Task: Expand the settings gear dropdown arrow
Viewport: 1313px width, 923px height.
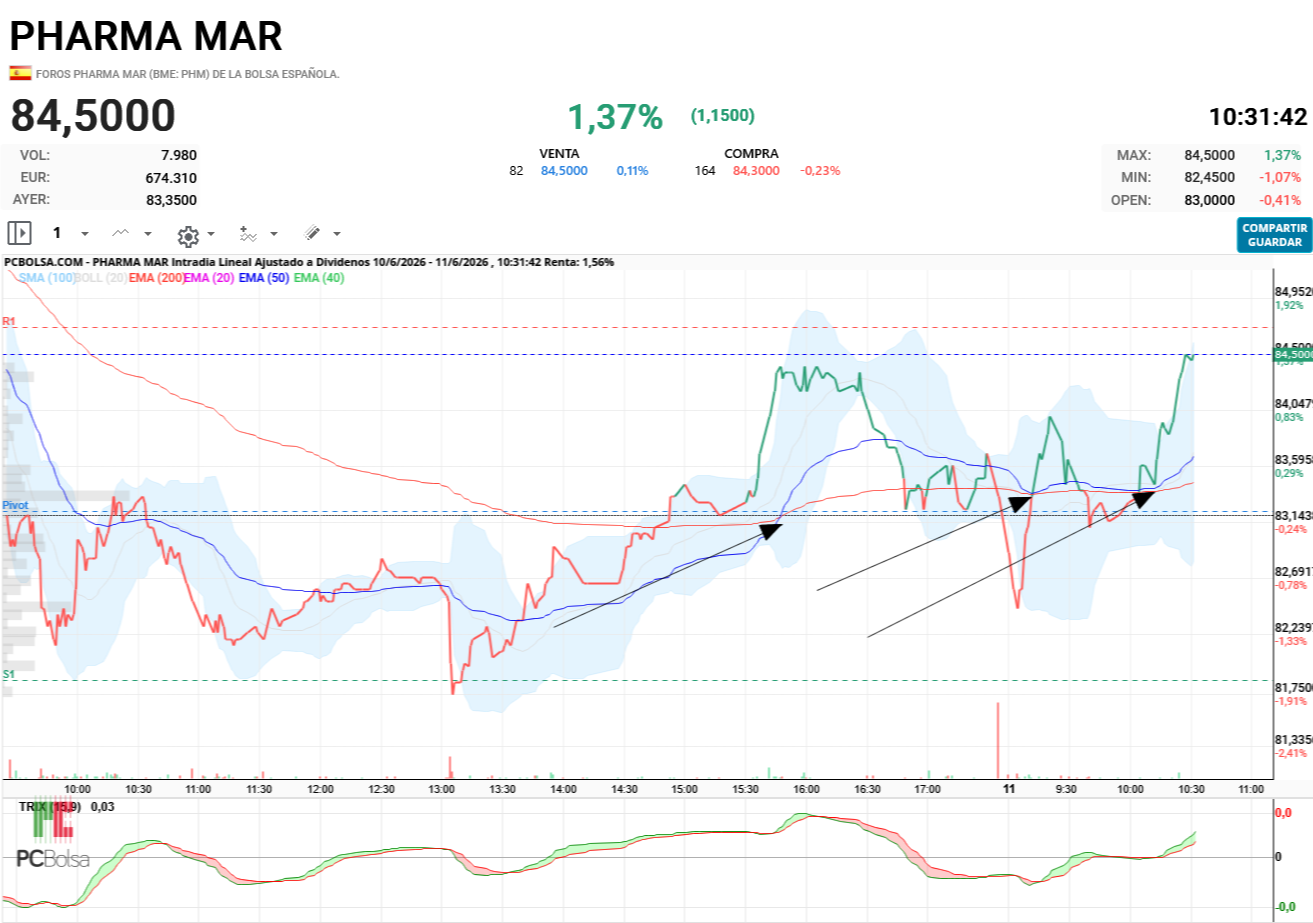Action: [211, 234]
